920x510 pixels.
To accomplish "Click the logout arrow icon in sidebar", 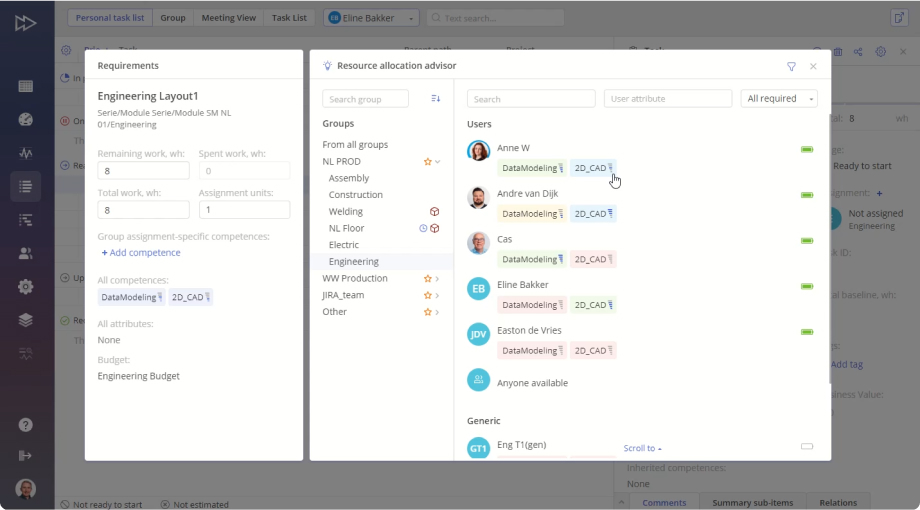I will point(25,455).
